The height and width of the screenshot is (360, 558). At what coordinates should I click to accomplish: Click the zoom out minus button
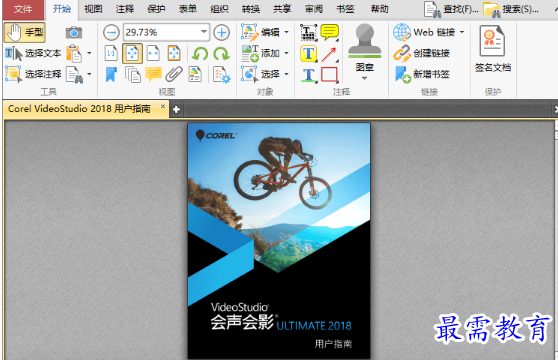click(x=111, y=33)
